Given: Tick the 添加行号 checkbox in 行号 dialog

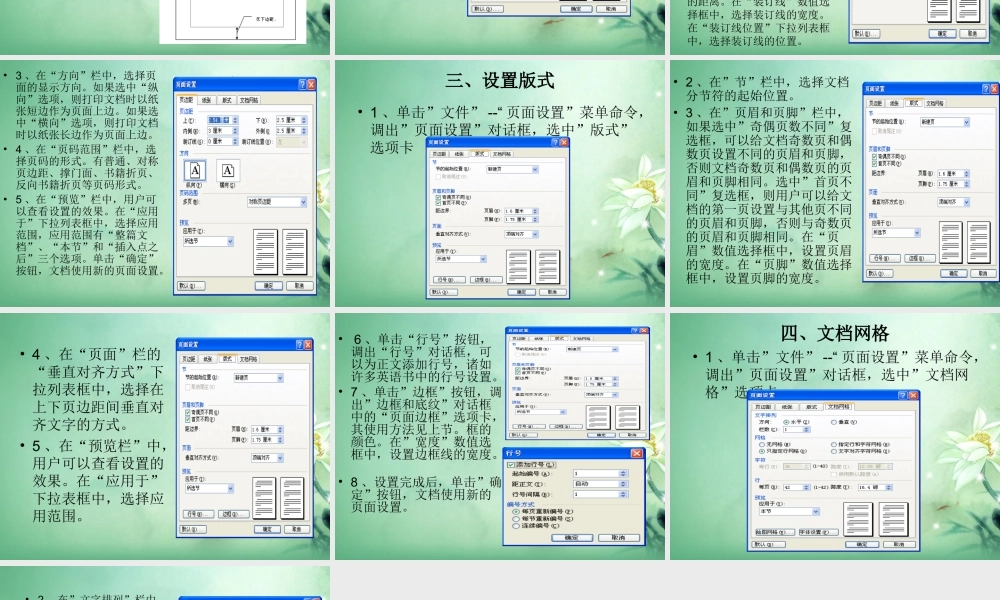Looking at the screenshot, I should click(x=511, y=465).
